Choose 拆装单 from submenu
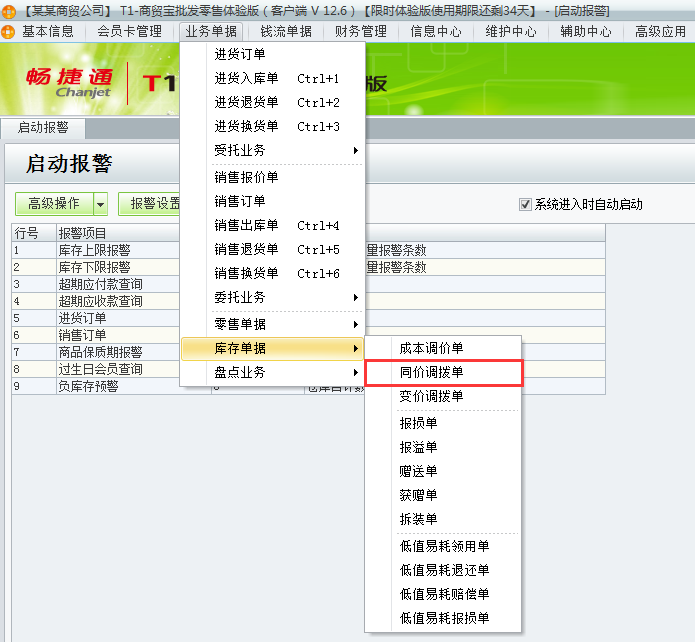 [x=443, y=519]
